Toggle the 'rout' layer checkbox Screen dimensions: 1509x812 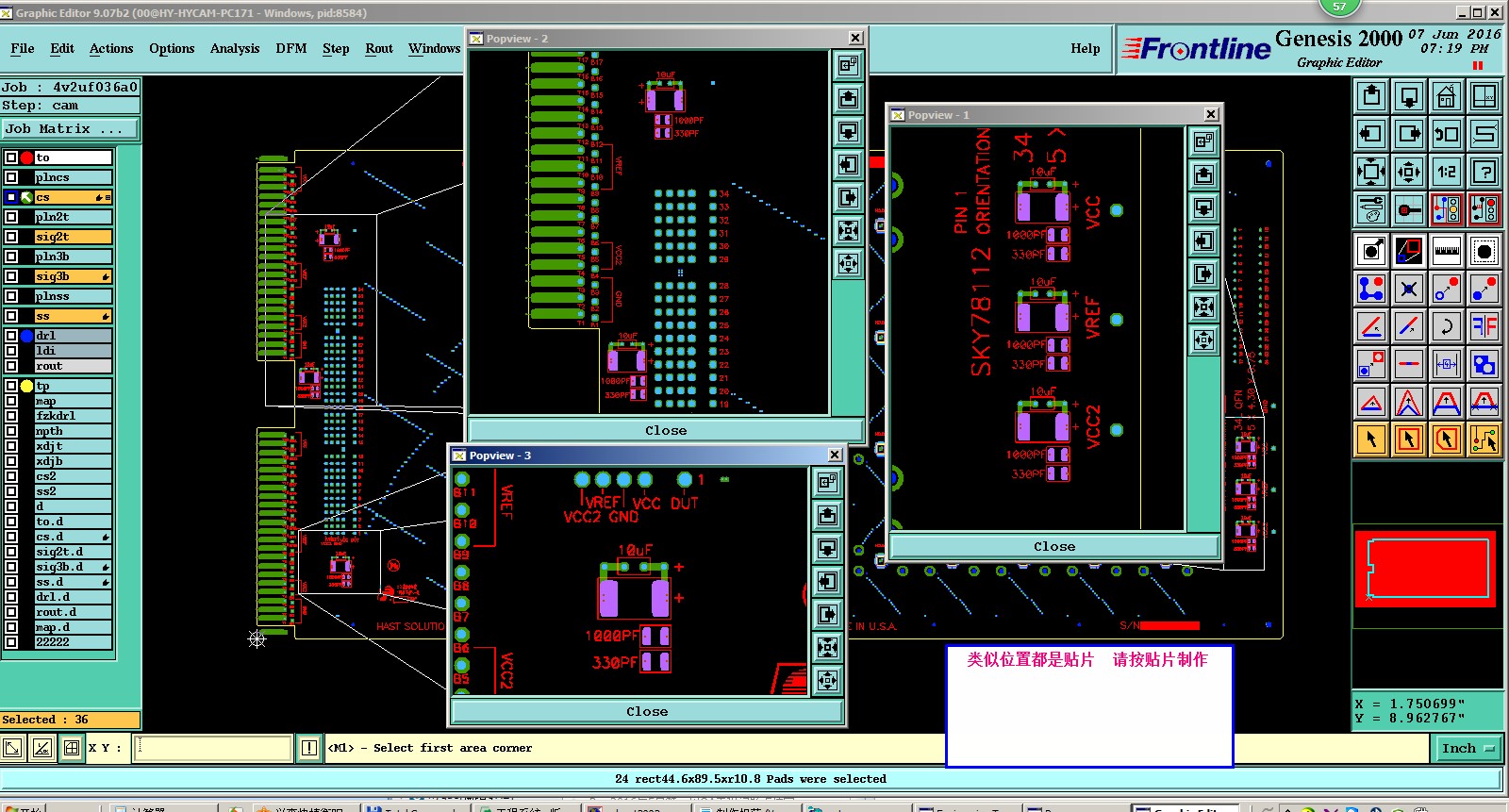(x=11, y=366)
